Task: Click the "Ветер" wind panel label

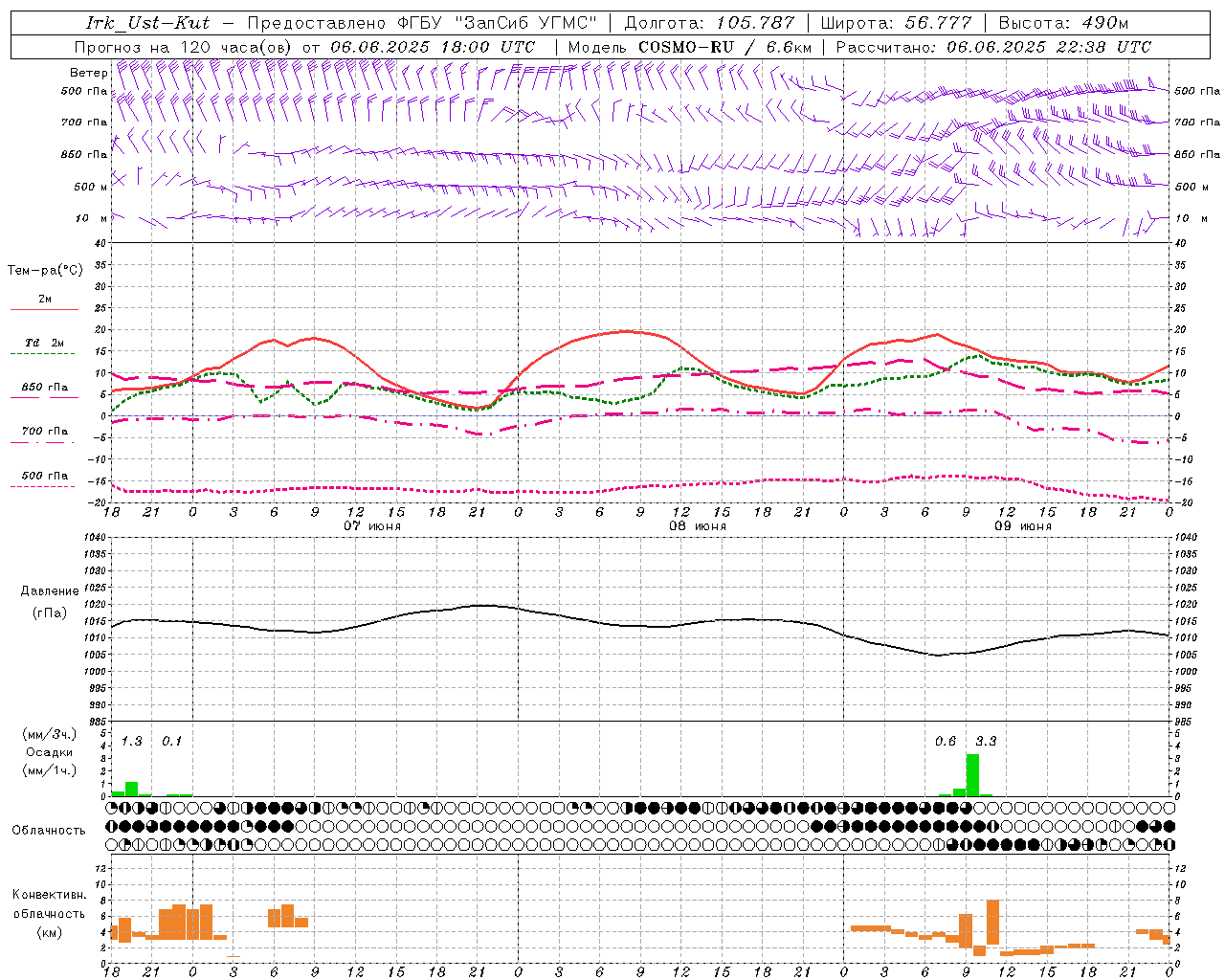Action: tap(89, 73)
